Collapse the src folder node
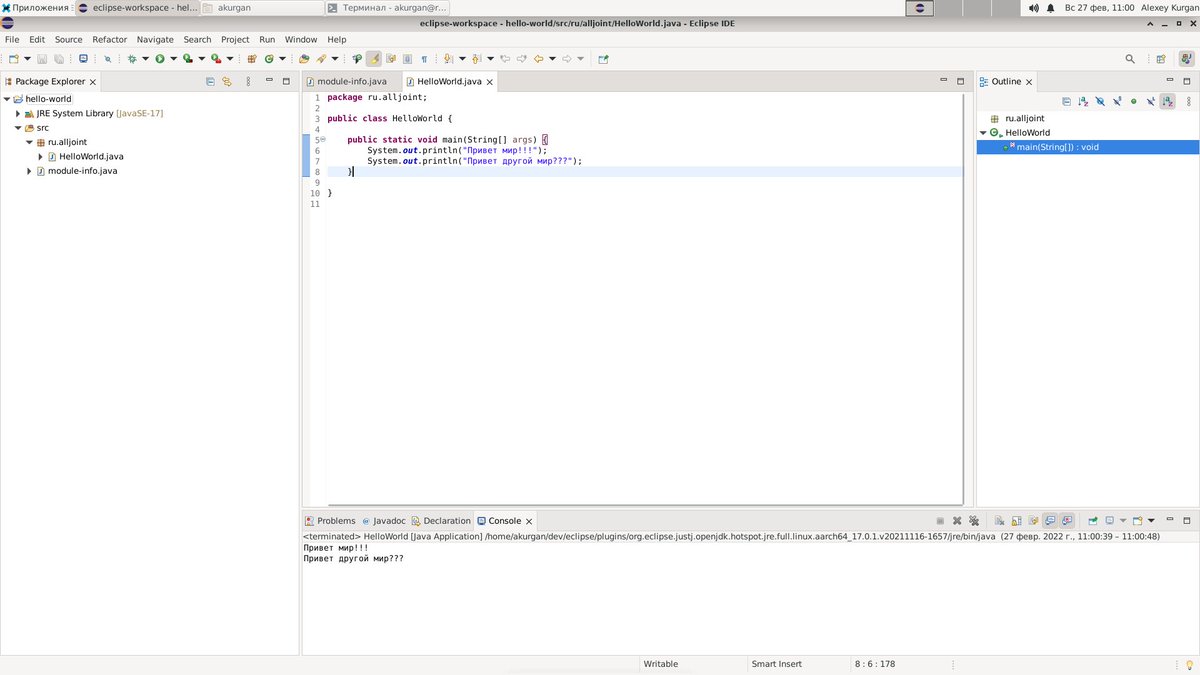This screenshot has height=675, width=1200. (17, 128)
